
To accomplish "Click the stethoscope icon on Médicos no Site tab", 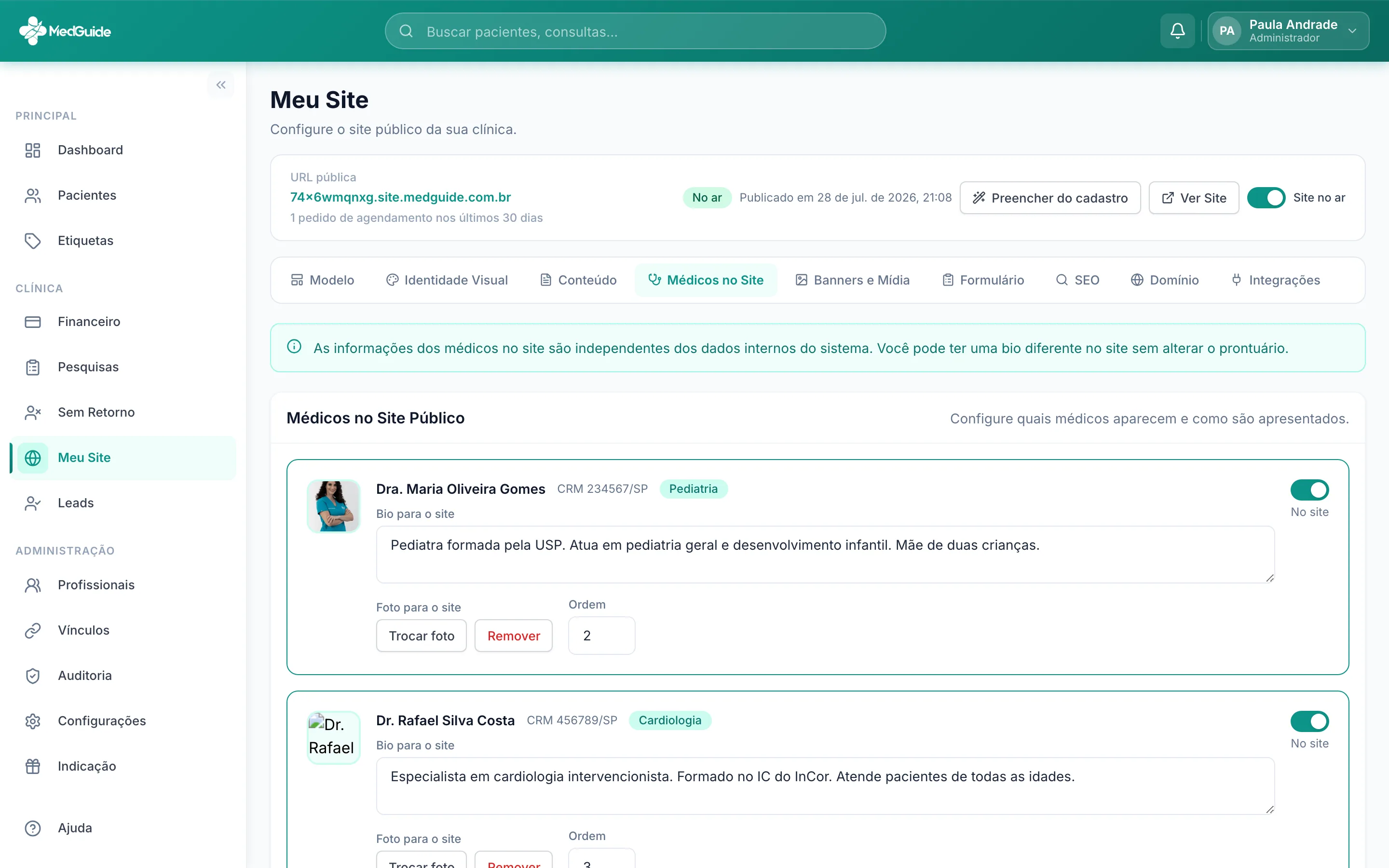I will [654, 280].
